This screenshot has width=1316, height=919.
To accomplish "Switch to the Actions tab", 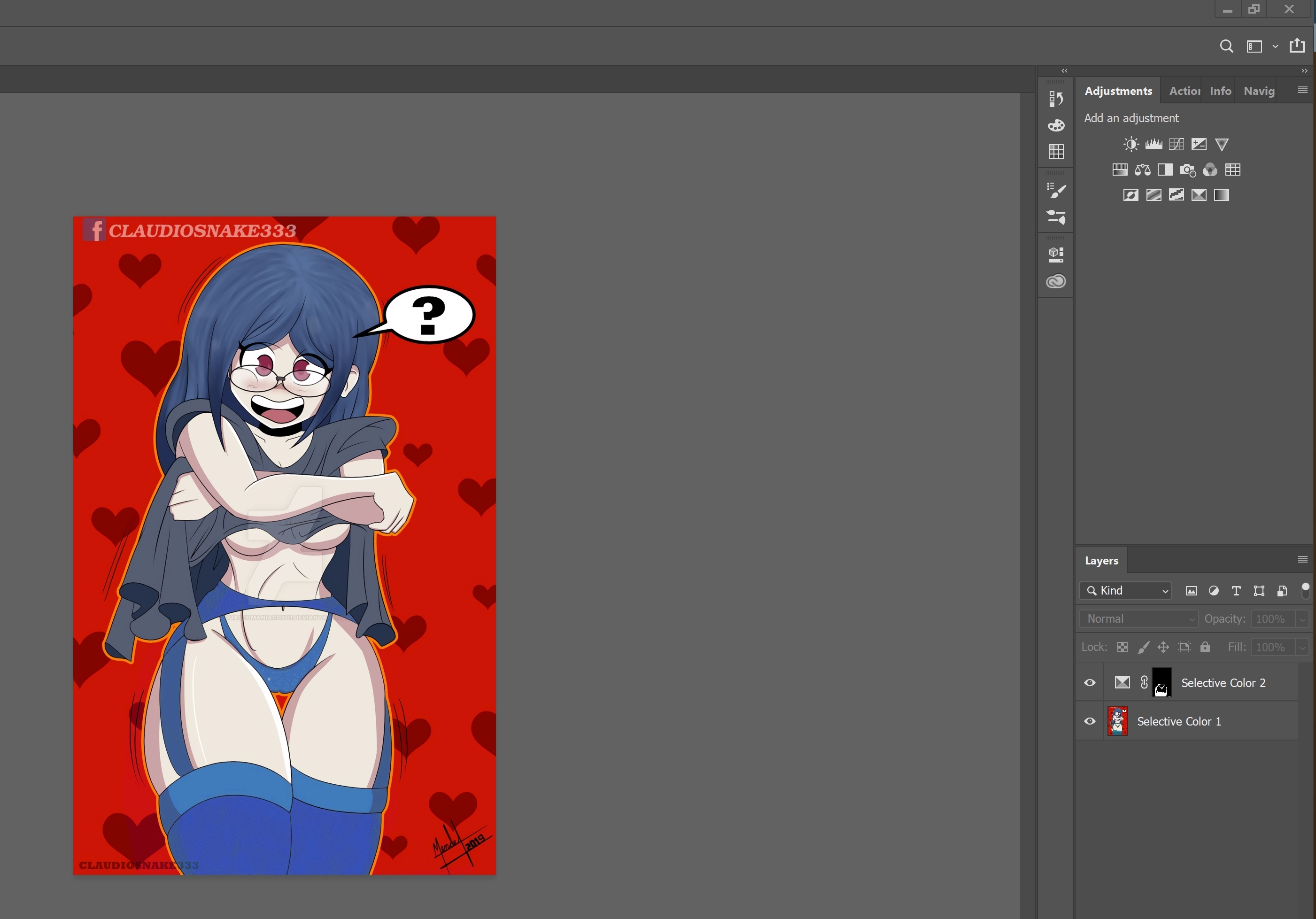I will coord(1184,91).
